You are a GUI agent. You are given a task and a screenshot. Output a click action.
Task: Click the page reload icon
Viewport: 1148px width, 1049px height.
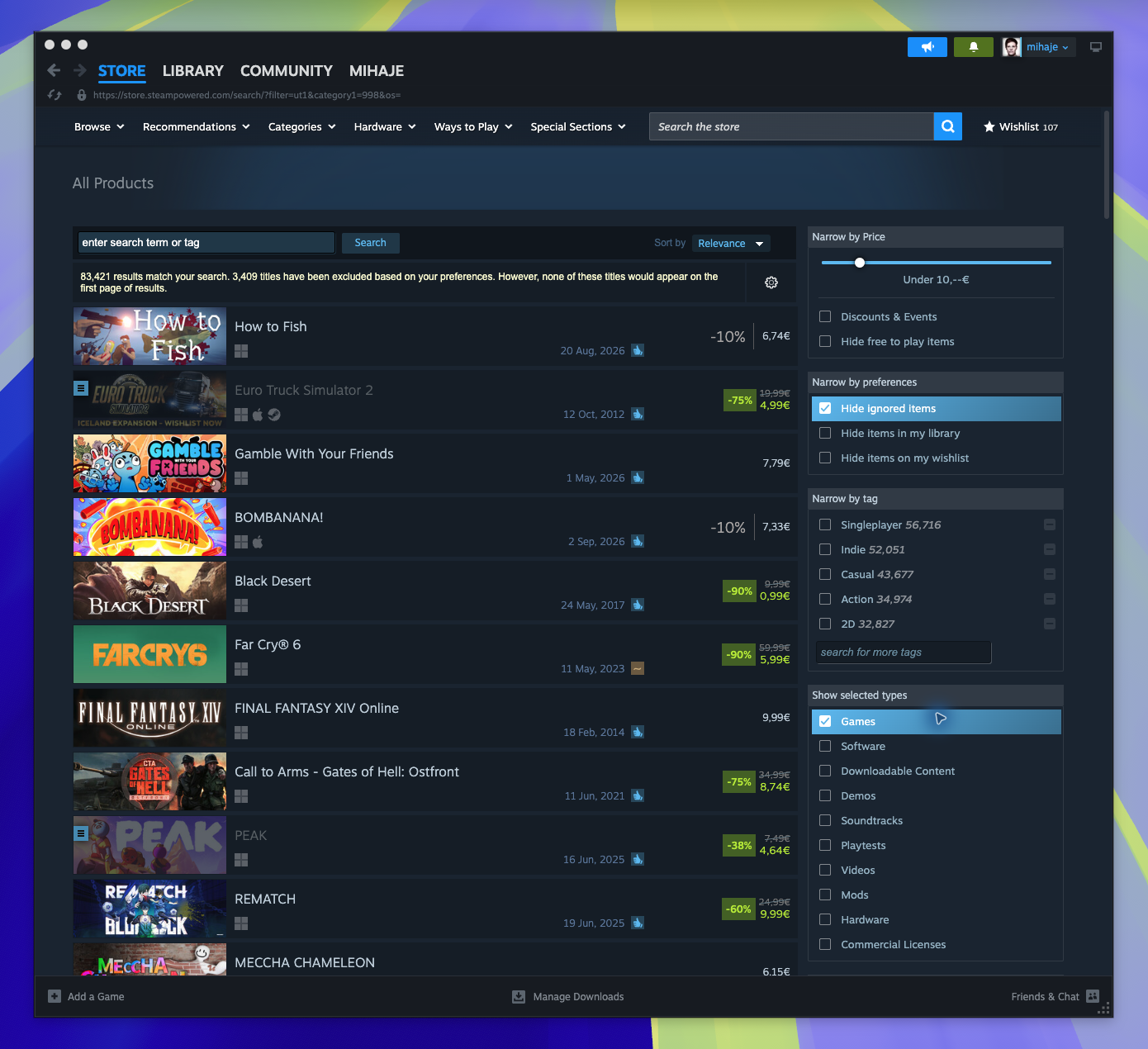(x=55, y=95)
